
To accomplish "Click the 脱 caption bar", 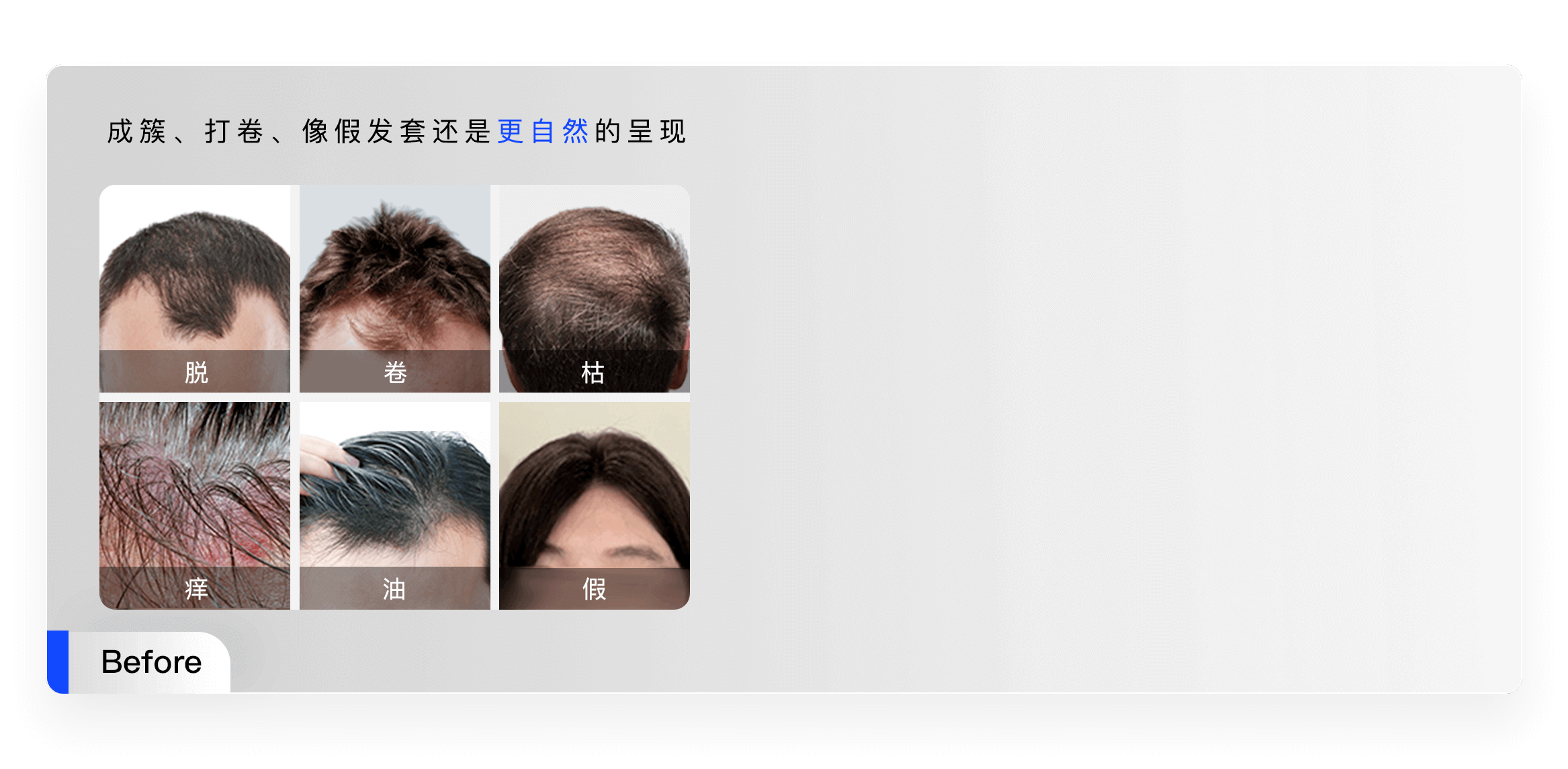I will (195, 372).
